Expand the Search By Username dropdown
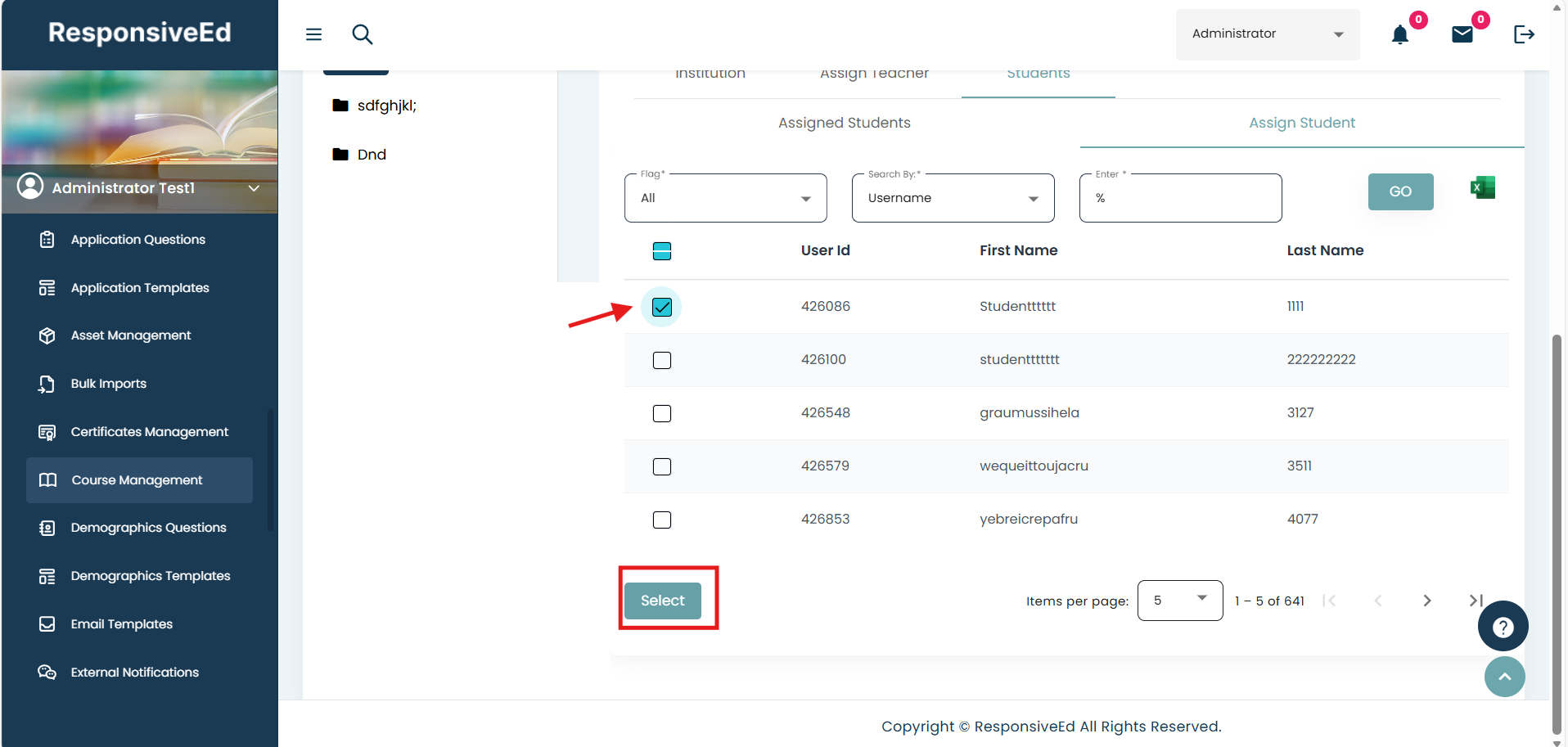The image size is (1568, 747). click(953, 198)
